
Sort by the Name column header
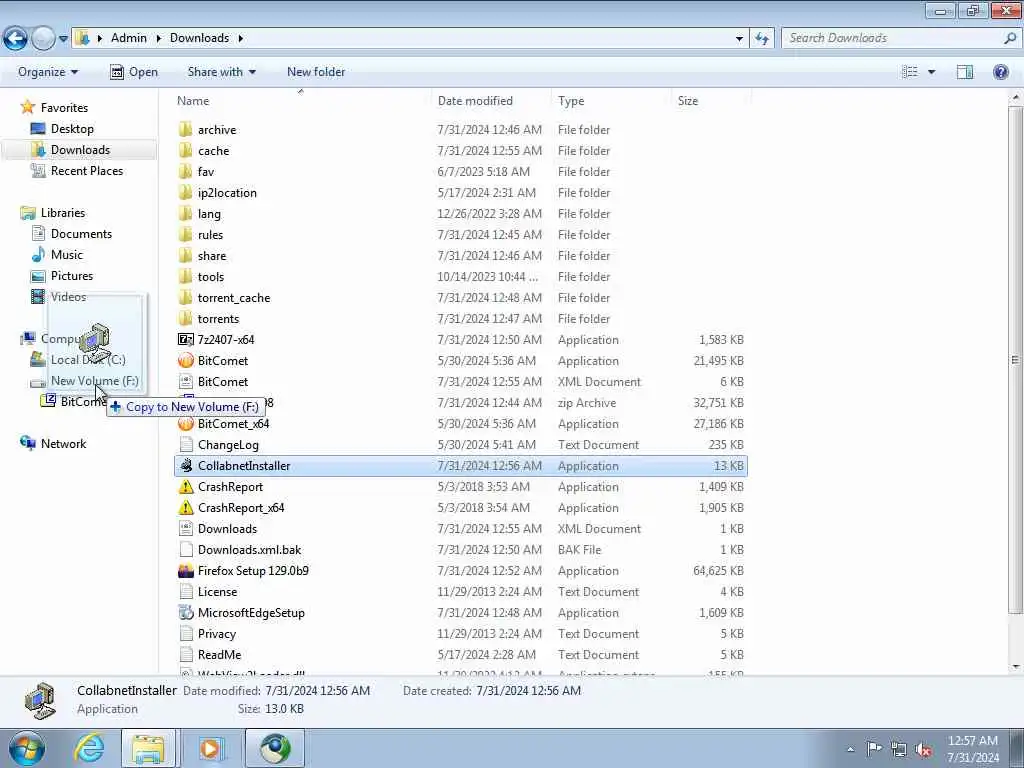pos(193,101)
